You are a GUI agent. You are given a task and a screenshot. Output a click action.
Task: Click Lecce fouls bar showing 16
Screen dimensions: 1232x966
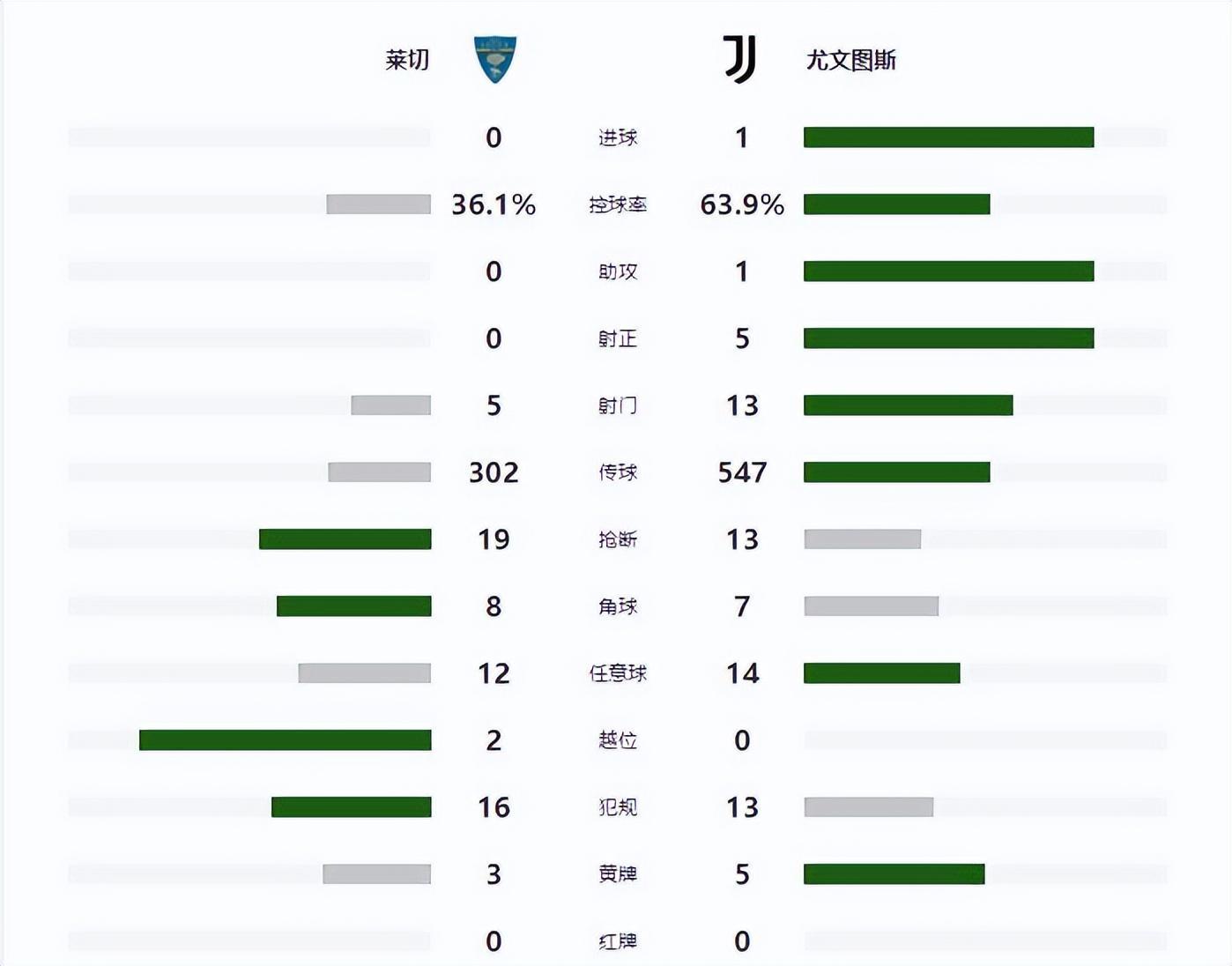[x=351, y=807]
